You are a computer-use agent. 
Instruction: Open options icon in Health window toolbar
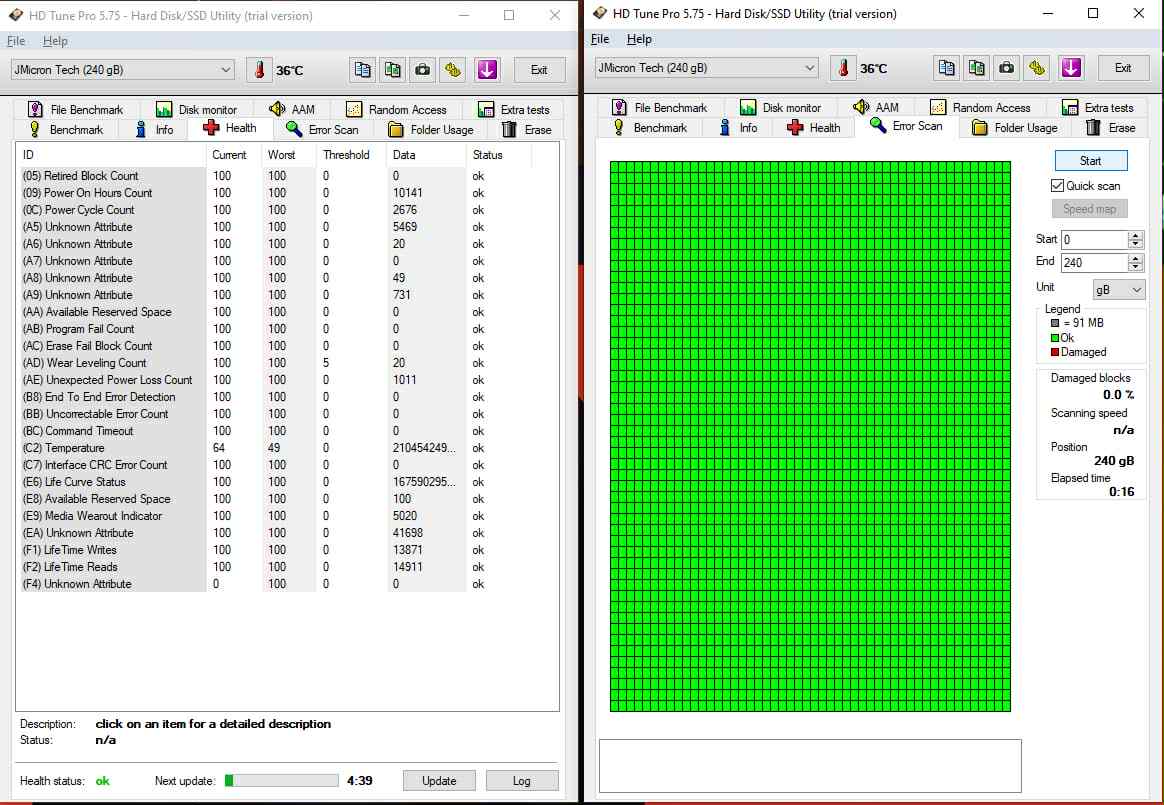pyautogui.click(x=453, y=70)
